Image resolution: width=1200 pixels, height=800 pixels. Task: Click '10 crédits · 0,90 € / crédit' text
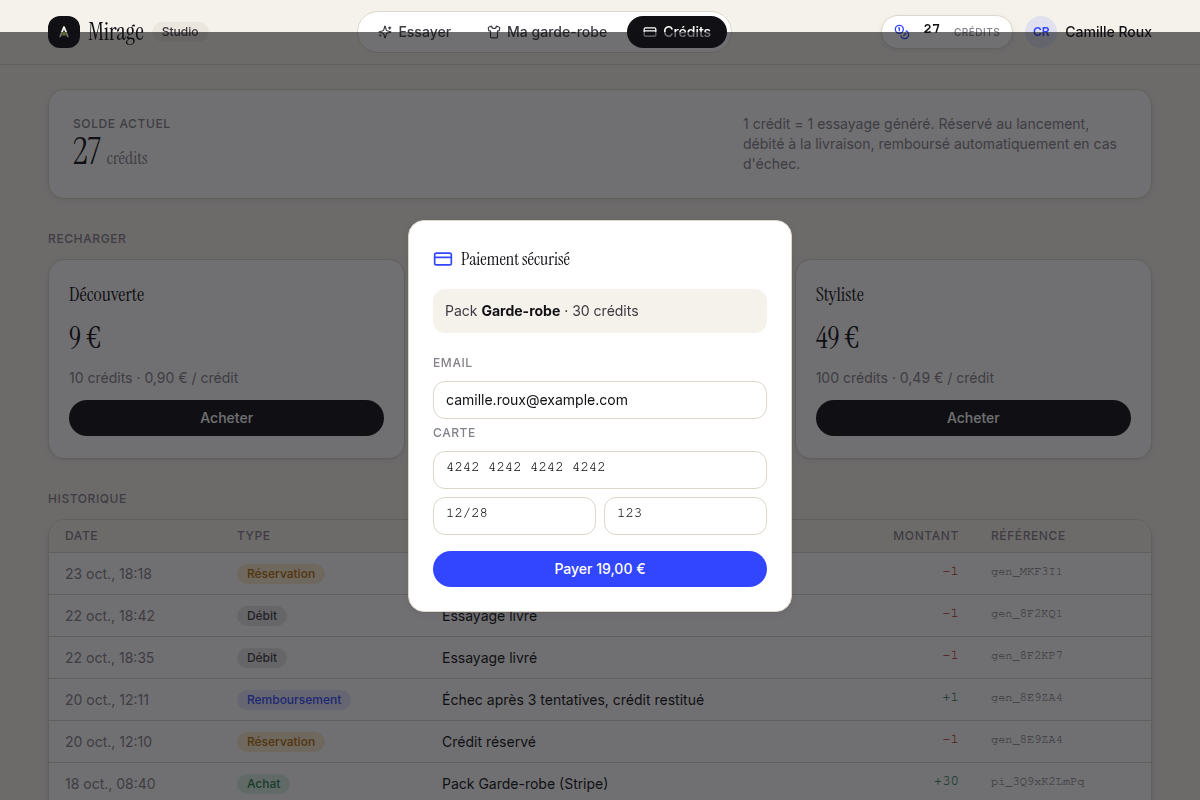pos(154,378)
